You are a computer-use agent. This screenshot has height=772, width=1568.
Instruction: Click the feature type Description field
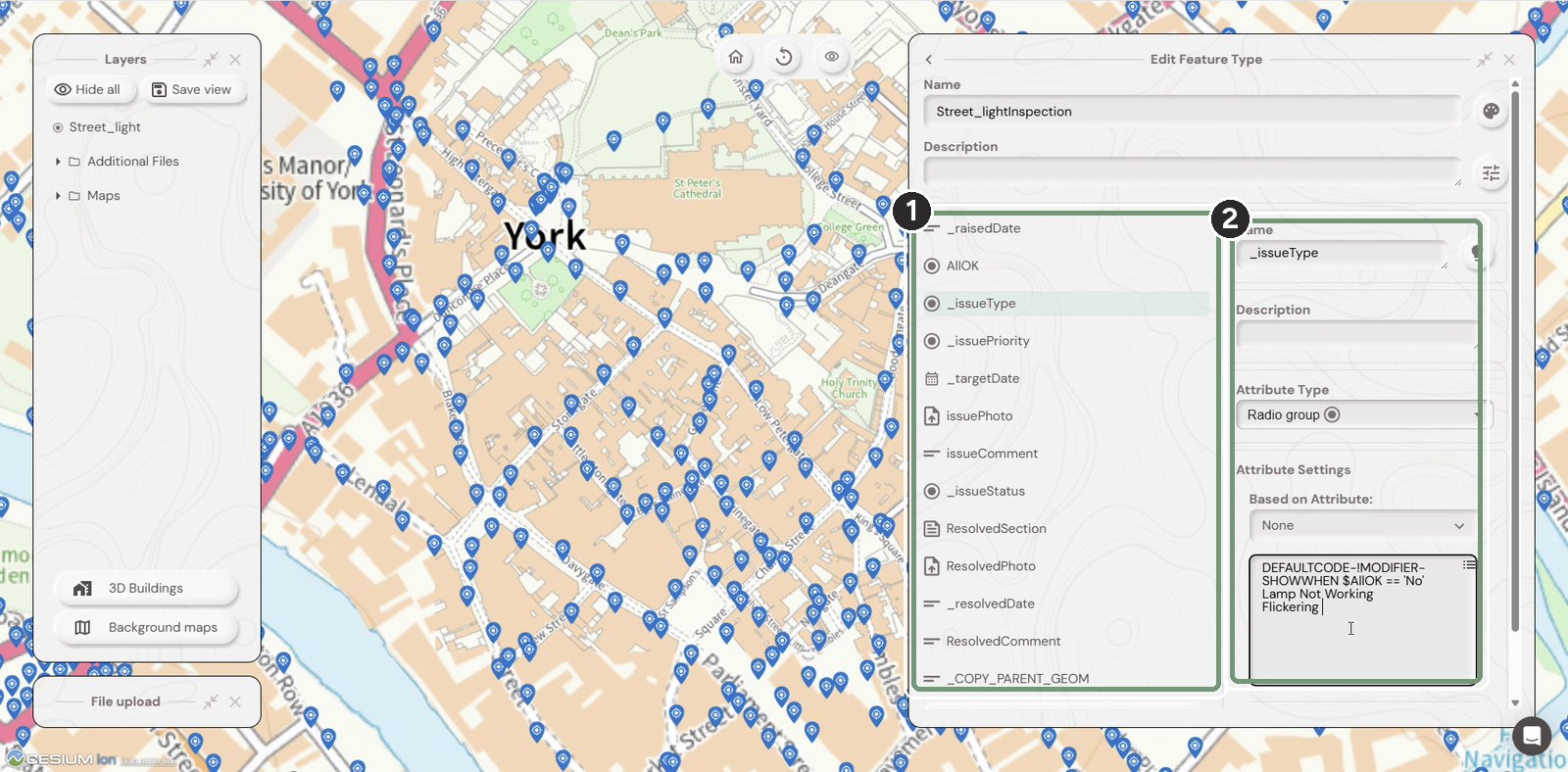pyautogui.click(x=1192, y=172)
